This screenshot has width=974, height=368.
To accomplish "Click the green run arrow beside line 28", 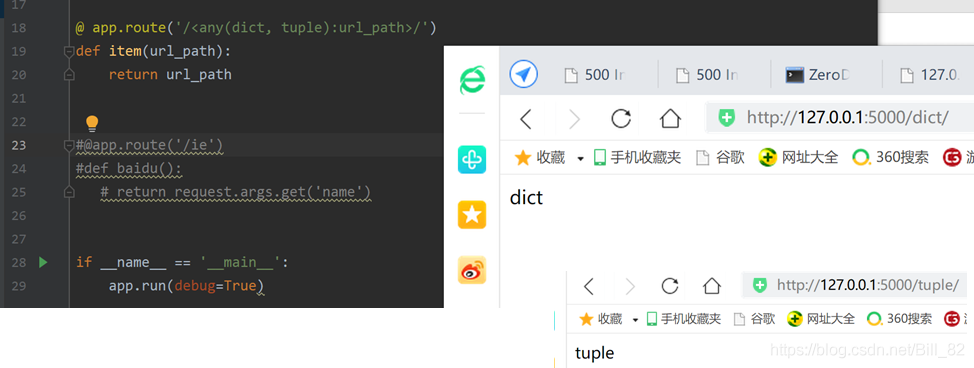I will 43,262.
